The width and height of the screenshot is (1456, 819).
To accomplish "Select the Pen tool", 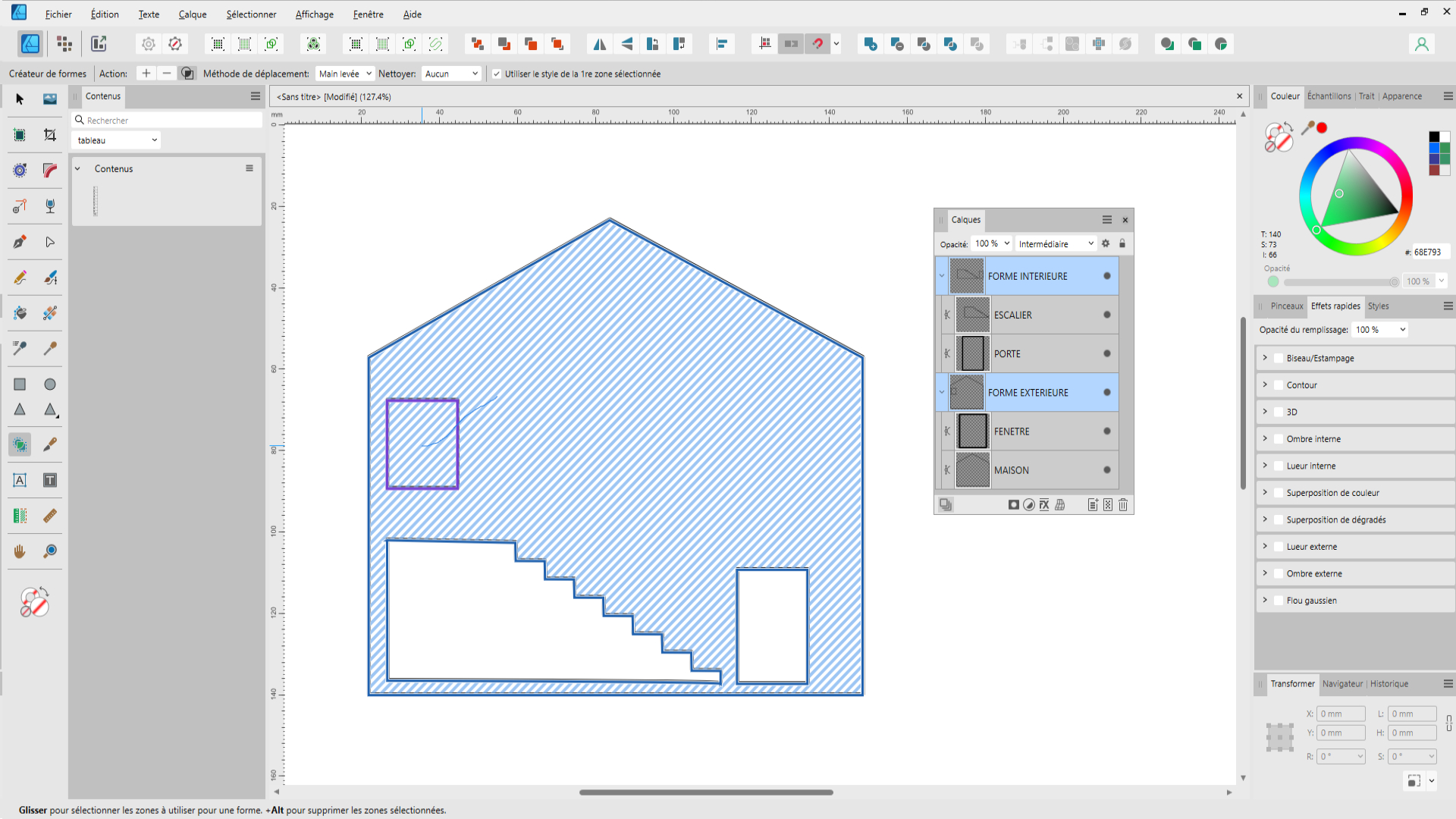I will coord(20,242).
